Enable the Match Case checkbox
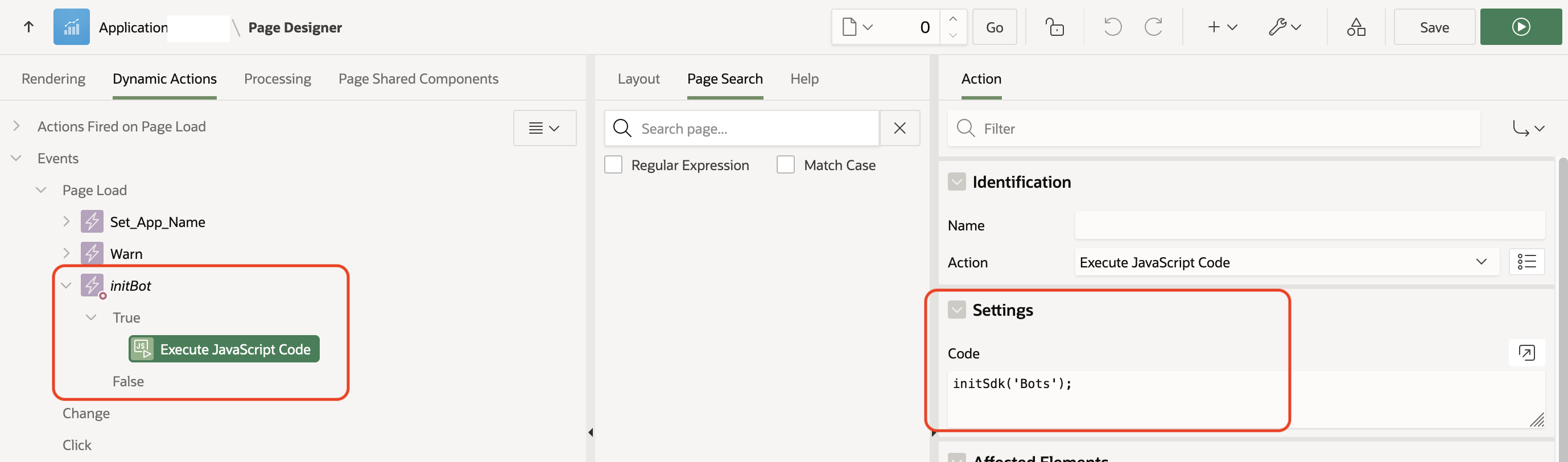Viewport: 1568px width, 462px height. [785, 165]
